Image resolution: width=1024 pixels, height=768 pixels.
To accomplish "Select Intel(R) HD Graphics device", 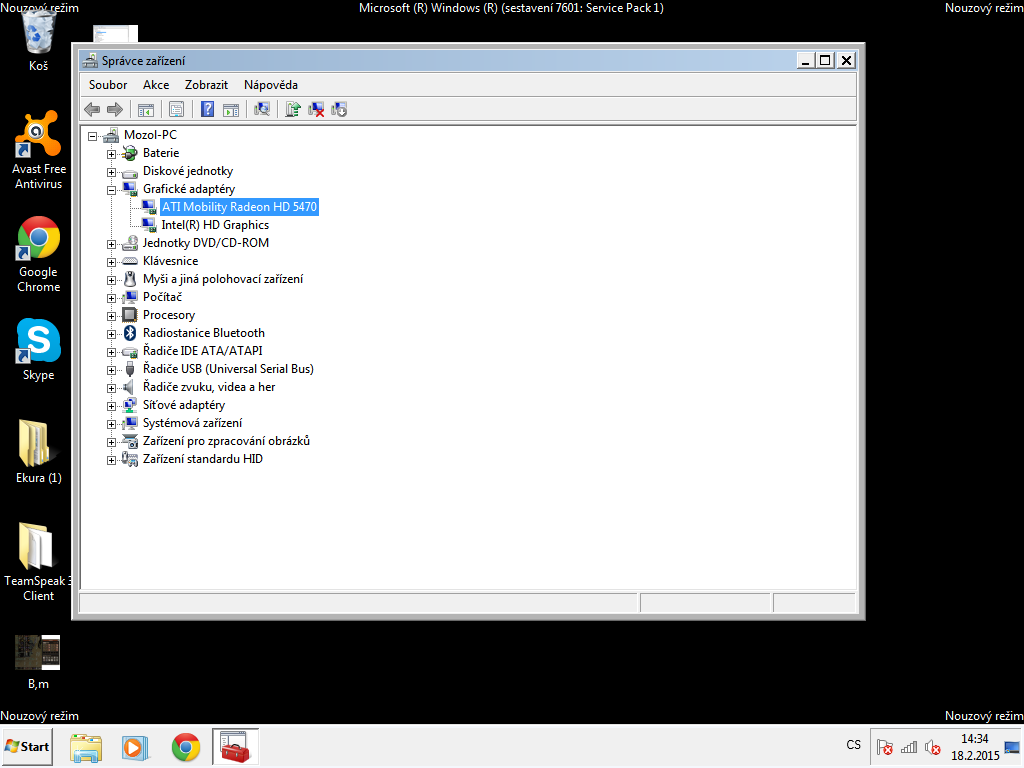I will [x=215, y=225].
